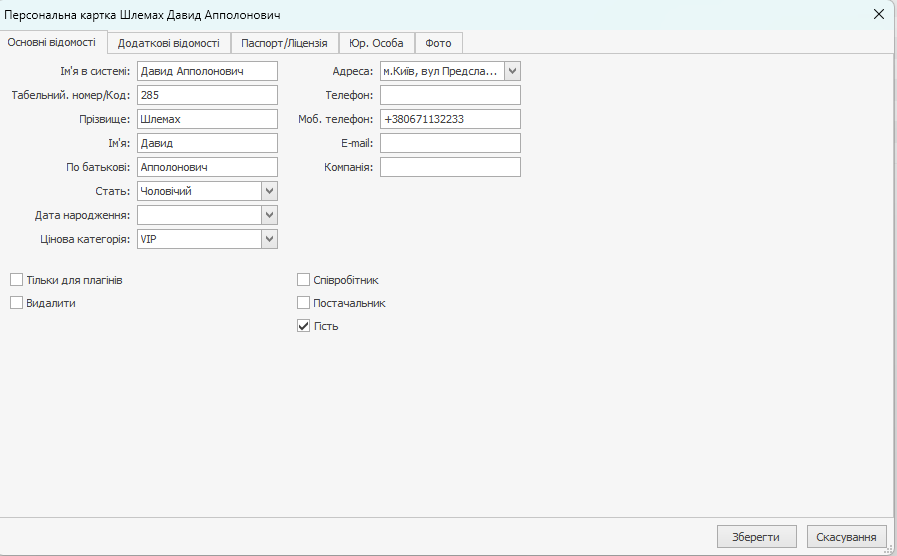Click the Моб. телефон field
Viewport: 897px width, 556px height.
pyautogui.click(x=450, y=119)
